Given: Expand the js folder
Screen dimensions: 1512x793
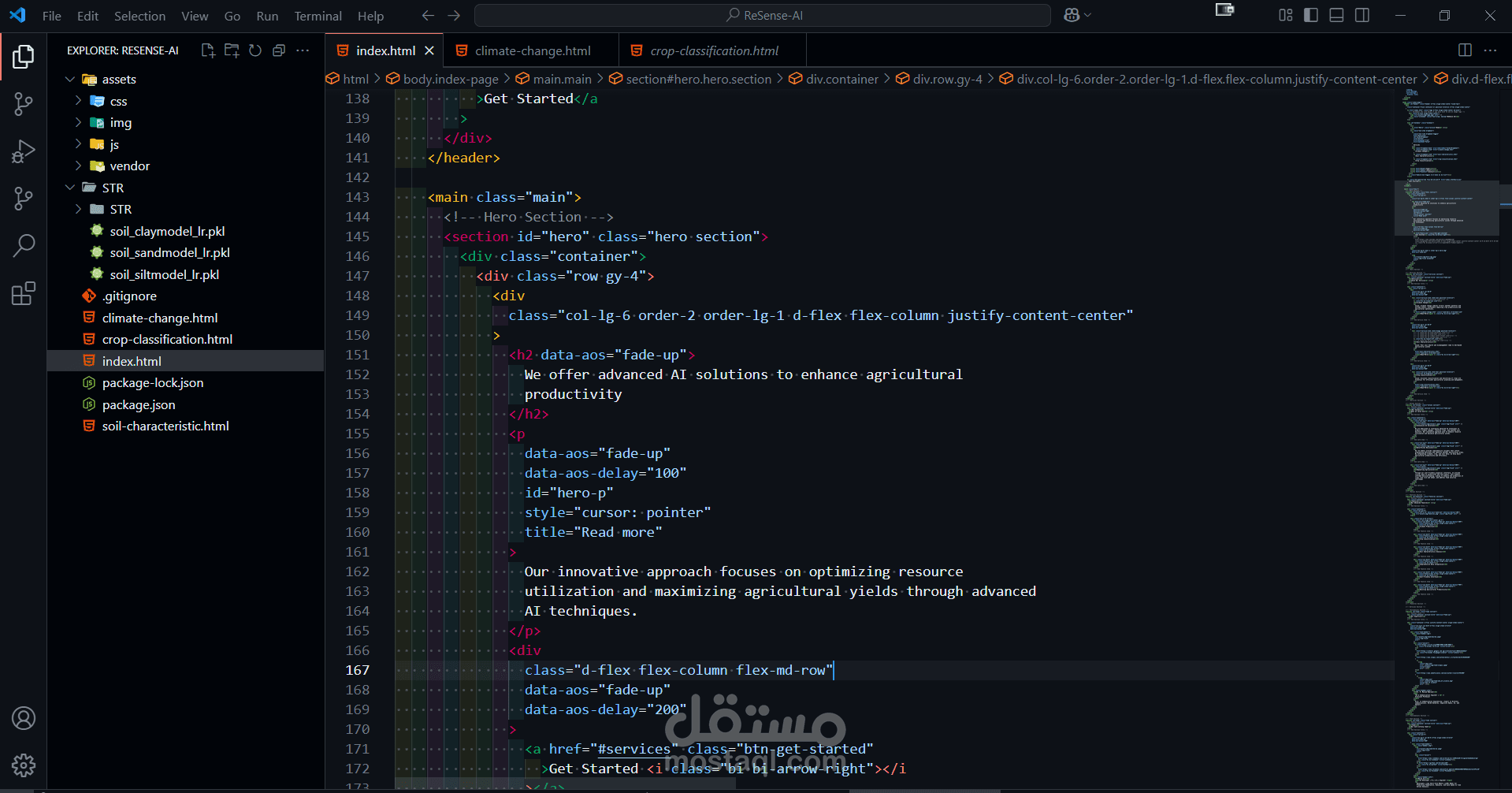Looking at the screenshot, I should [x=78, y=144].
